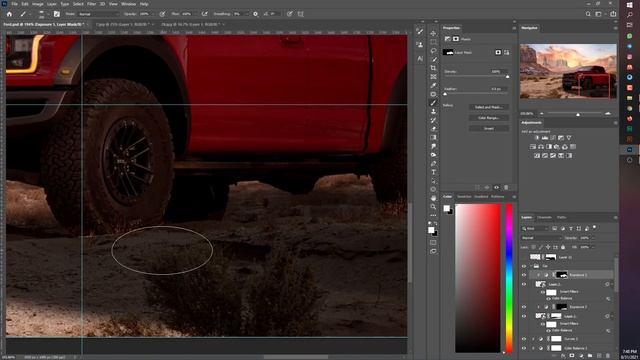Click the Navigator preview thumbnail

tap(568, 71)
